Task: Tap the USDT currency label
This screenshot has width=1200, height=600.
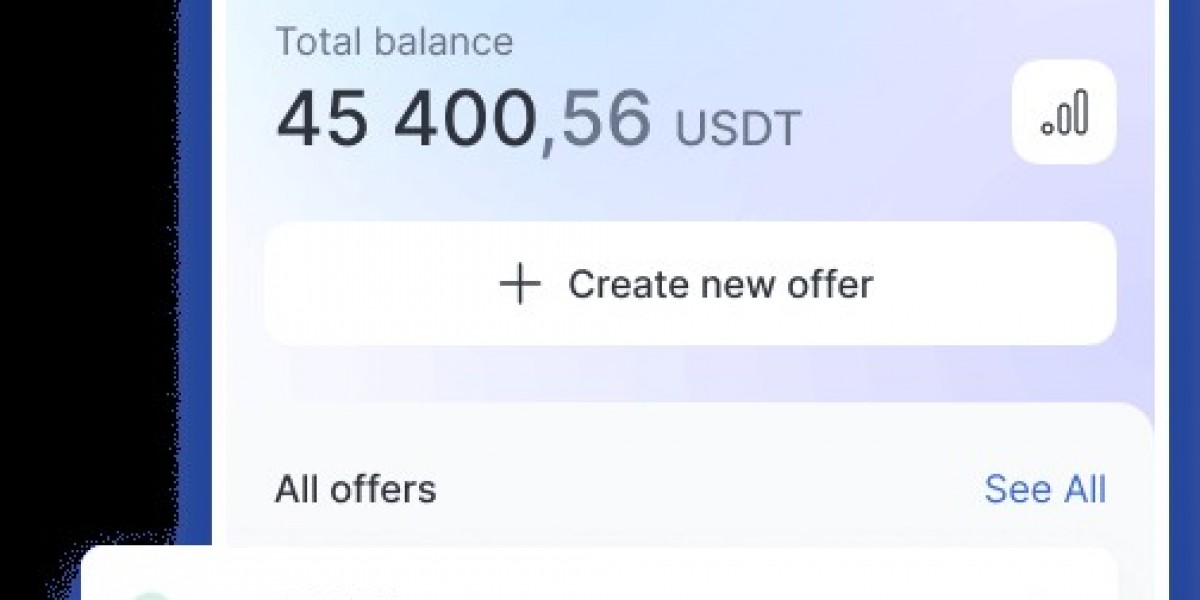Action: click(736, 124)
